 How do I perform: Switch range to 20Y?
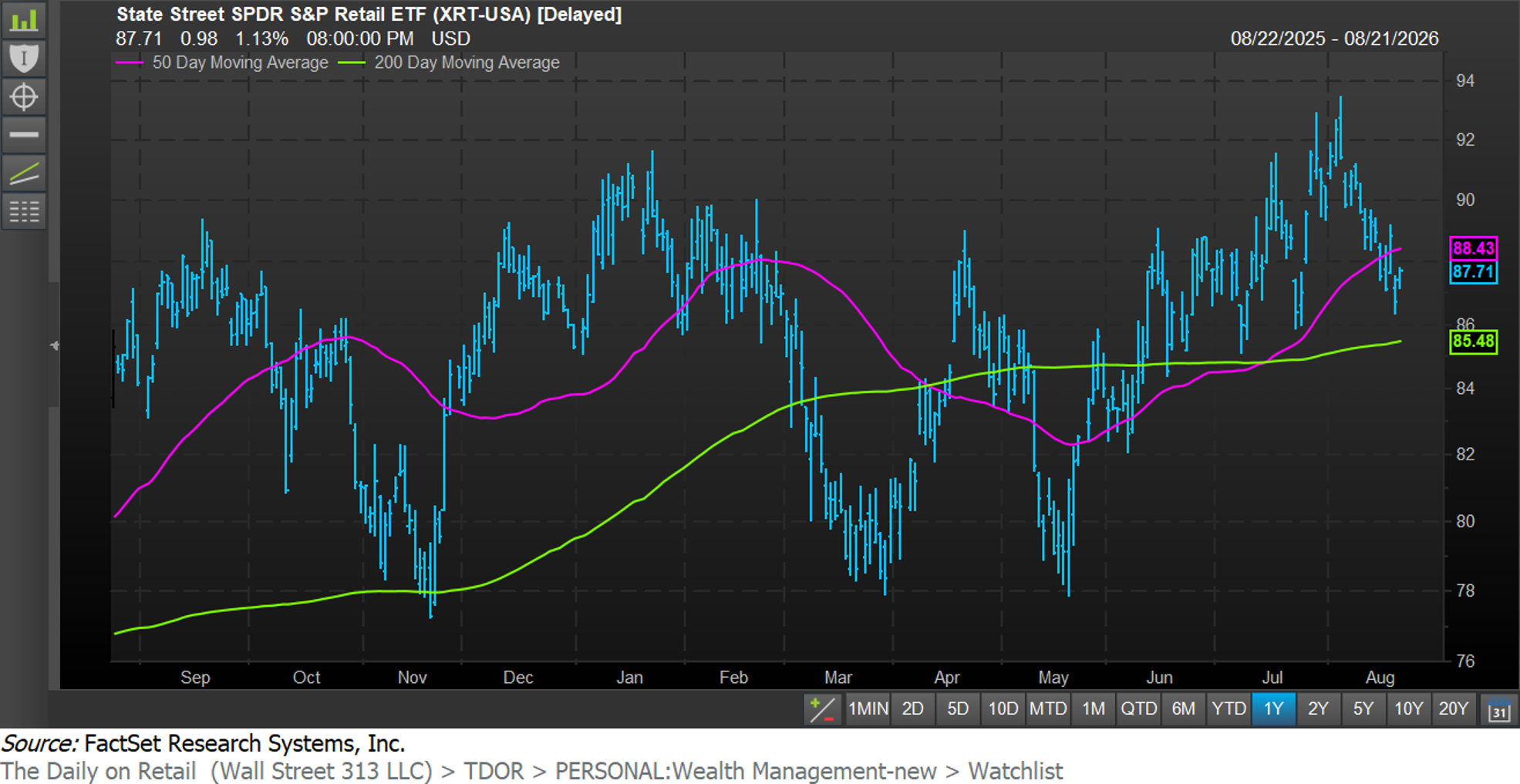point(1453,708)
